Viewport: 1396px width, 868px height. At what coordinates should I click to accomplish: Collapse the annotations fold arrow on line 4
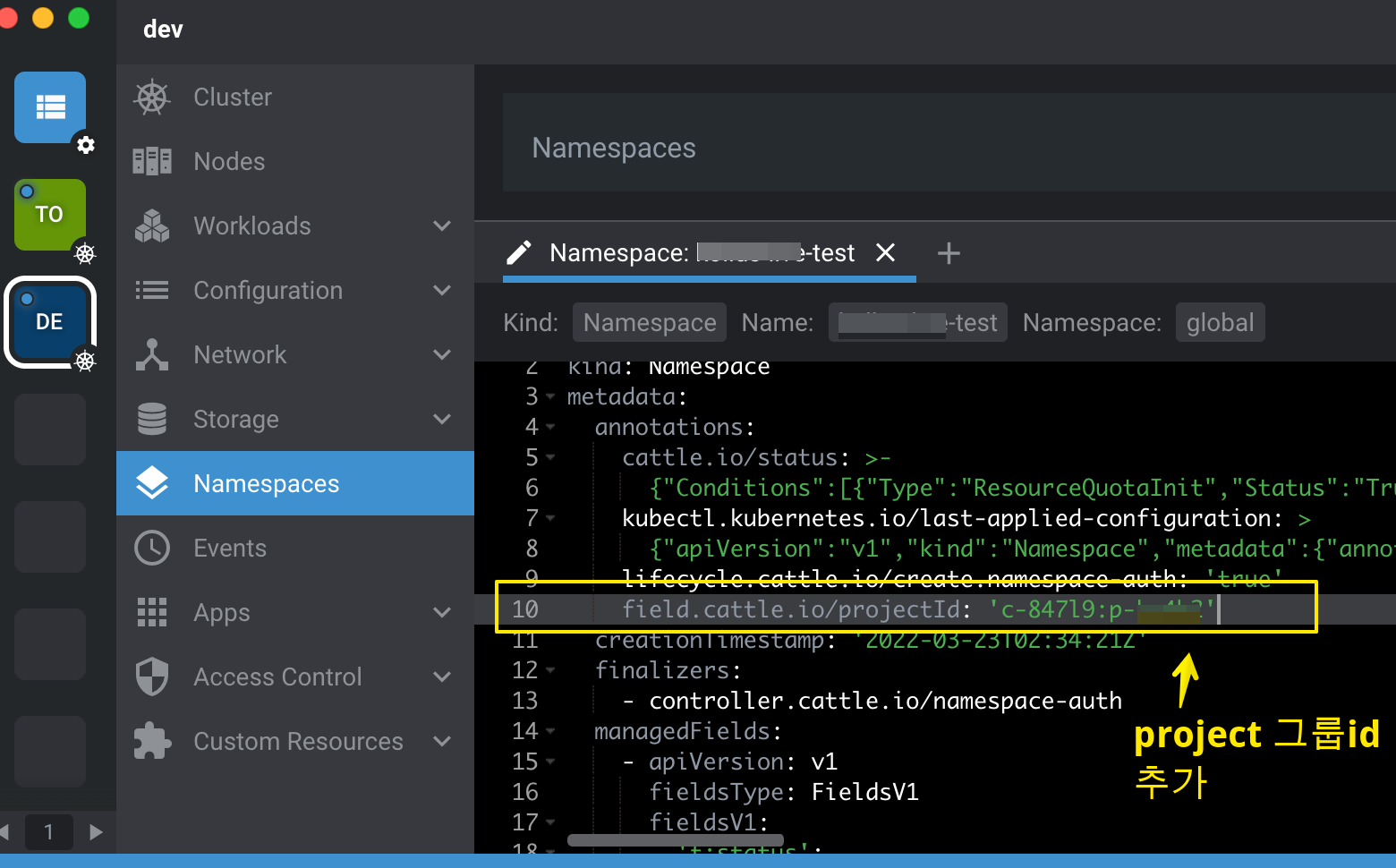coord(550,427)
